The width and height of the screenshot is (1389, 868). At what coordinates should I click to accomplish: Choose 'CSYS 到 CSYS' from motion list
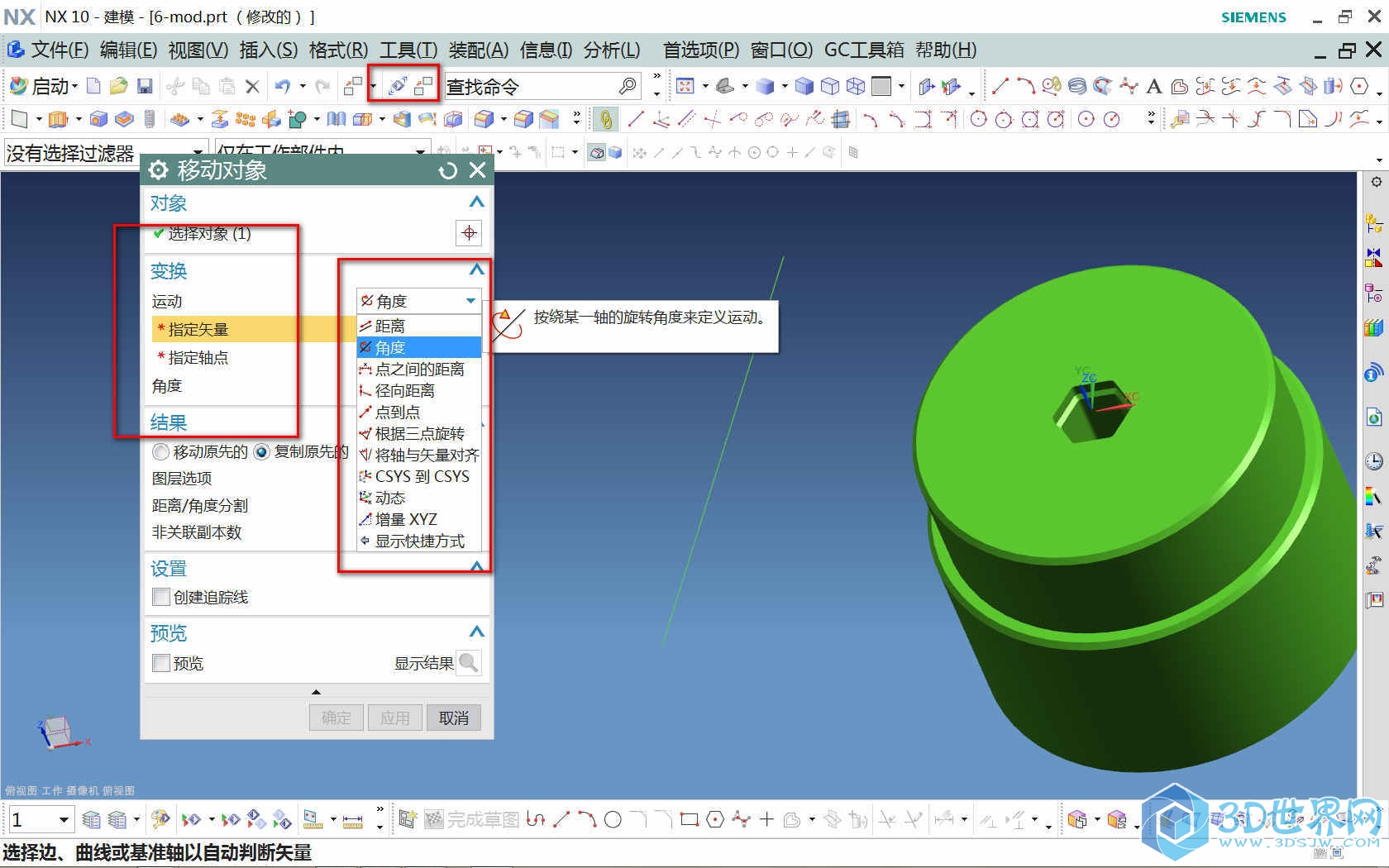pyautogui.click(x=418, y=476)
